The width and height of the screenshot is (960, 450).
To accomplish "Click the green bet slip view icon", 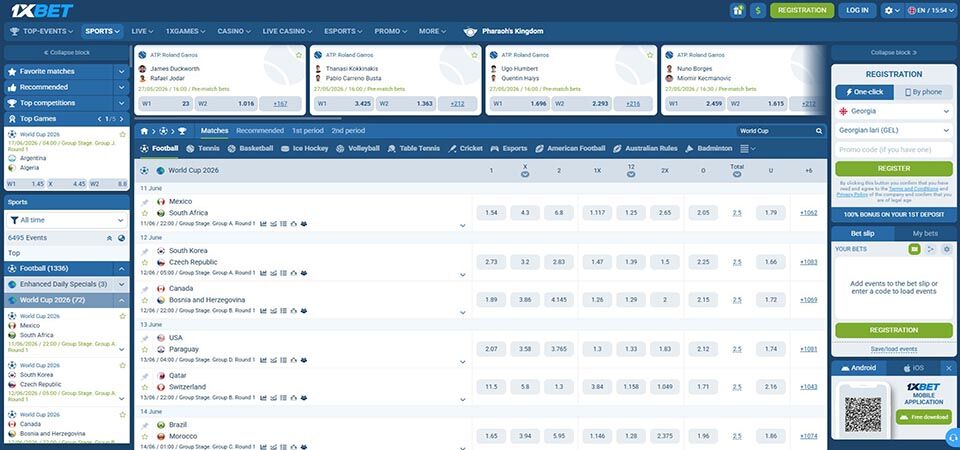I will 914,249.
